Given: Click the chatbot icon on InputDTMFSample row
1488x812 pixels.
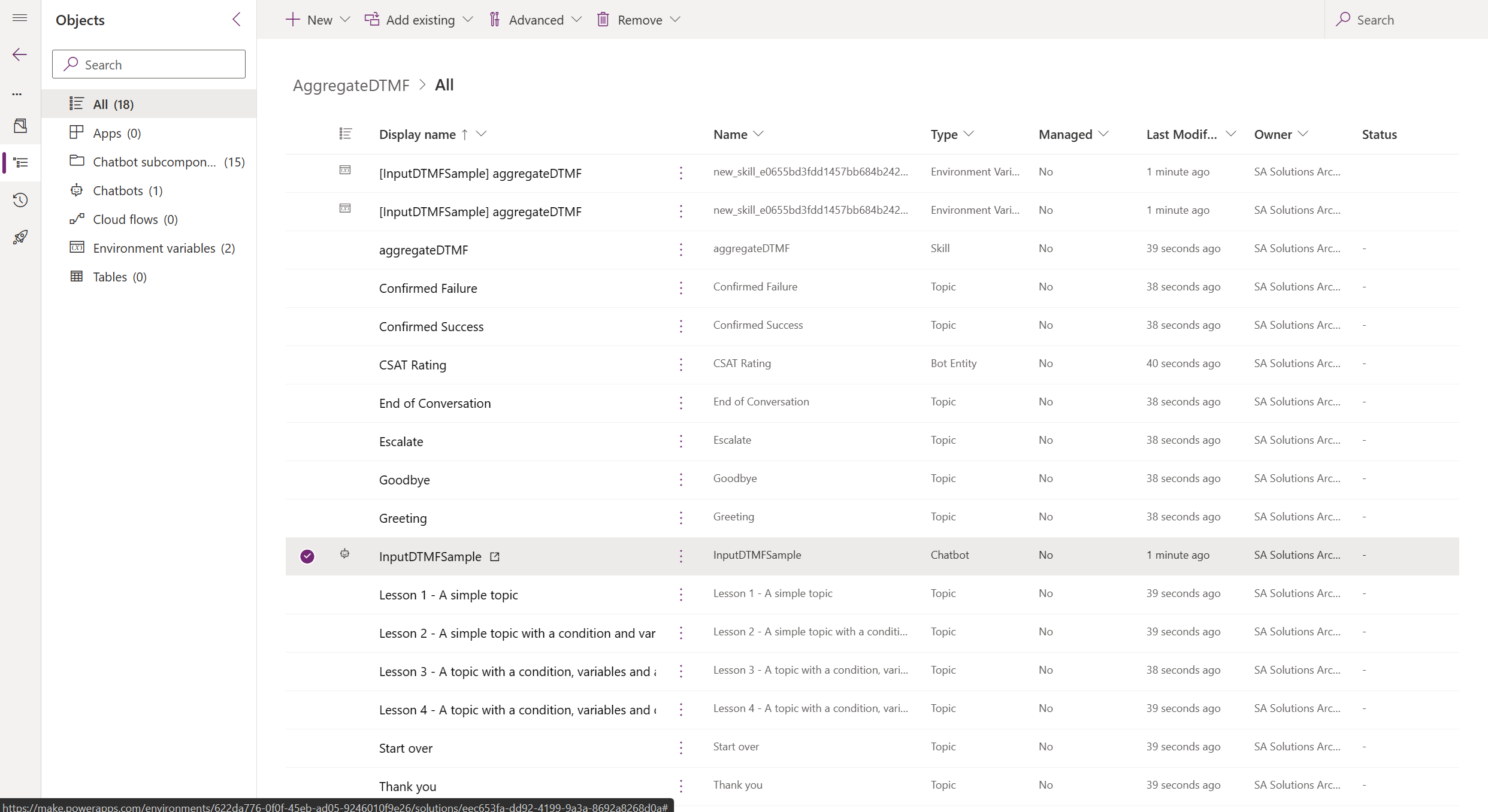Looking at the screenshot, I should coord(345,554).
